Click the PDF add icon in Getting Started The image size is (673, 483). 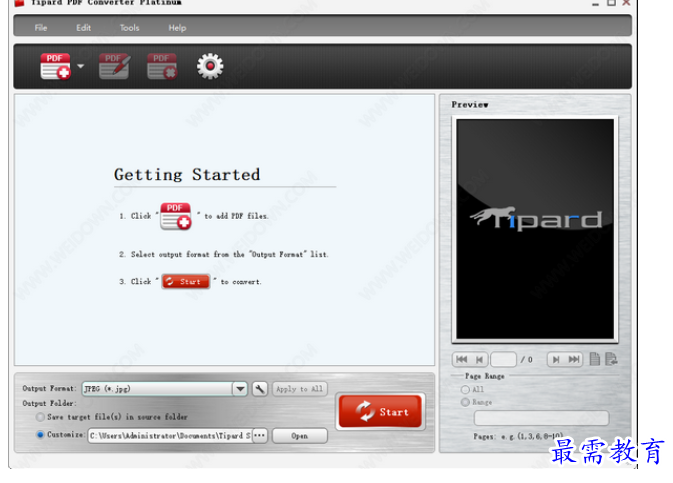click(x=176, y=216)
